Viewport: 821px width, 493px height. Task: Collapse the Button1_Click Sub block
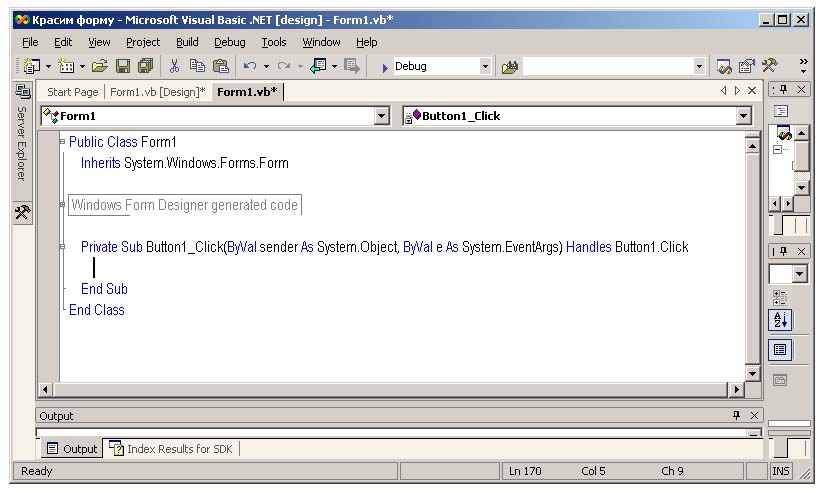pyautogui.click(x=62, y=246)
